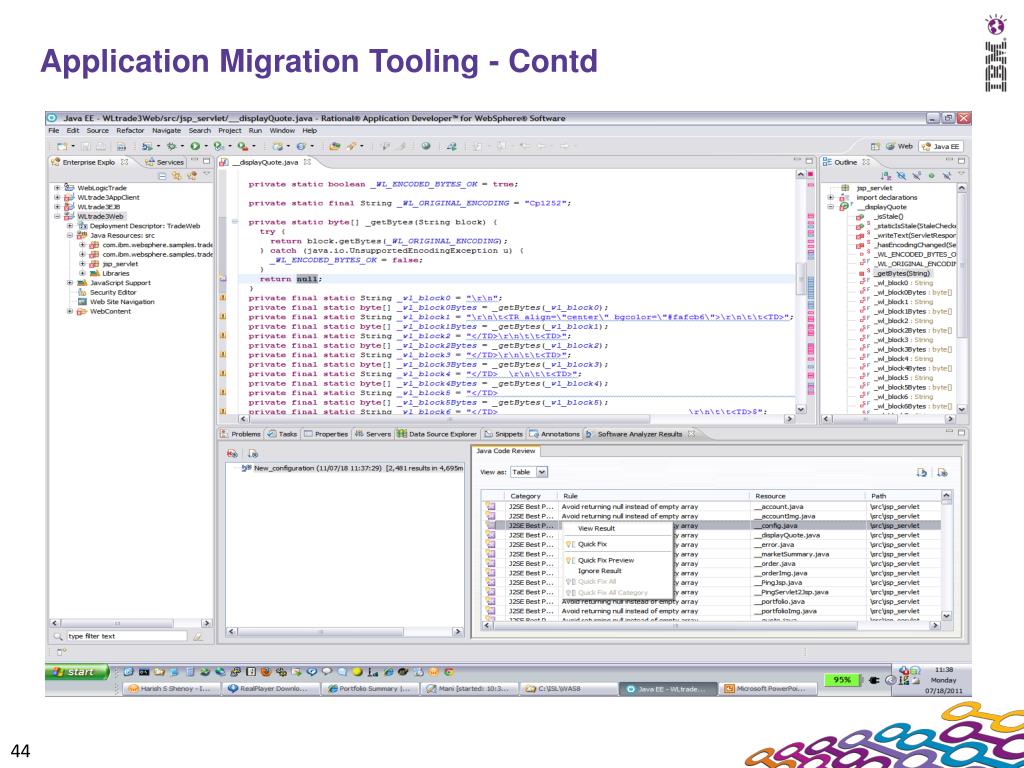Screen dimensions: 1024x768
Task: Click the green Run toolbar icon
Action: coord(195,147)
